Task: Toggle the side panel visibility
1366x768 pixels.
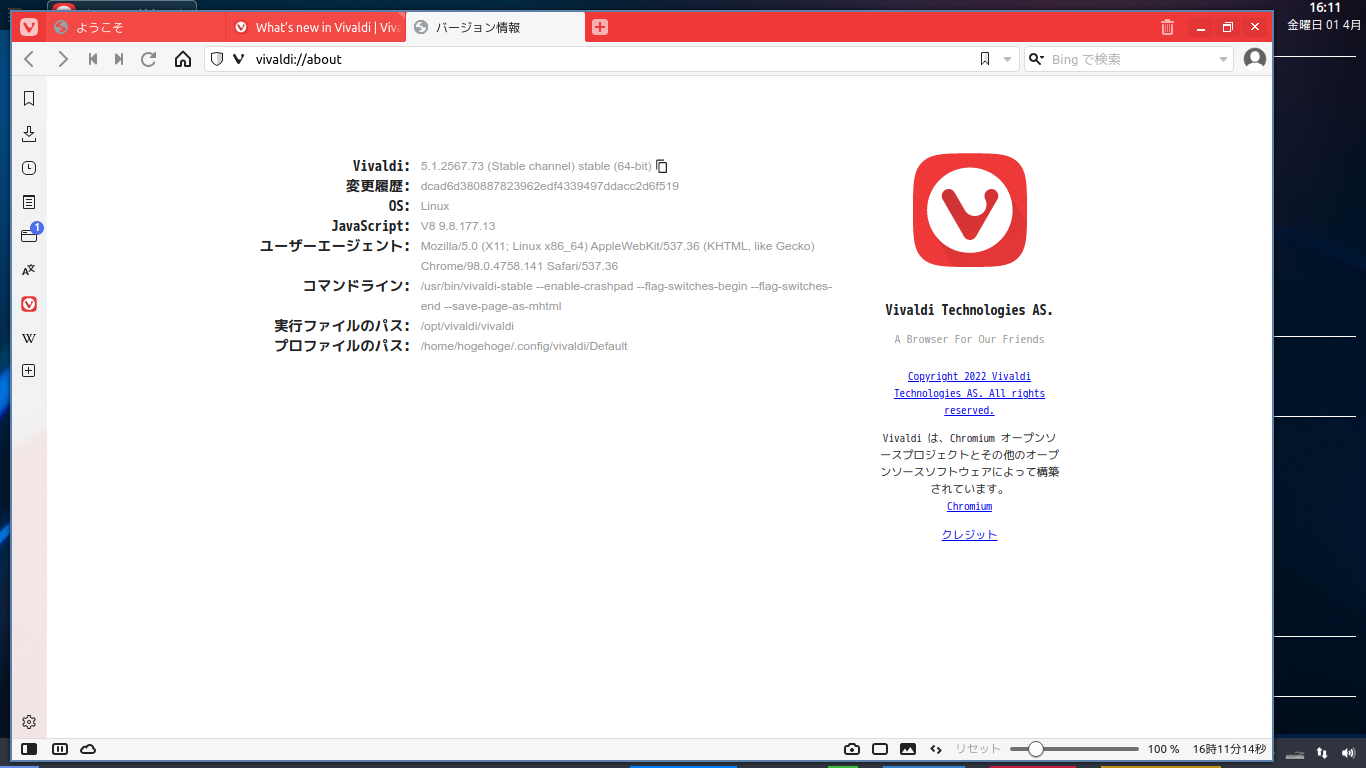Action: [x=29, y=749]
